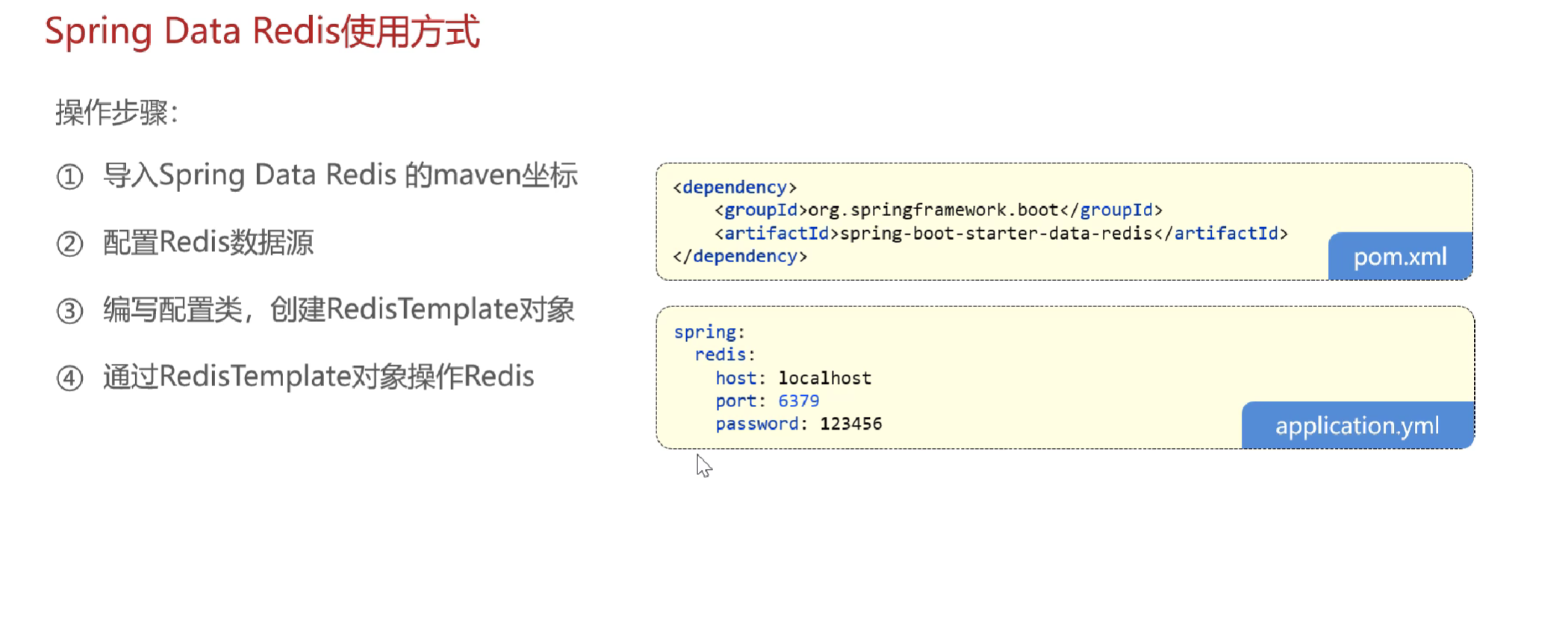Select step text 导入Spring Data Redis 的maven坐标
Image resolution: width=1568 pixels, height=626 pixels.
point(340,176)
